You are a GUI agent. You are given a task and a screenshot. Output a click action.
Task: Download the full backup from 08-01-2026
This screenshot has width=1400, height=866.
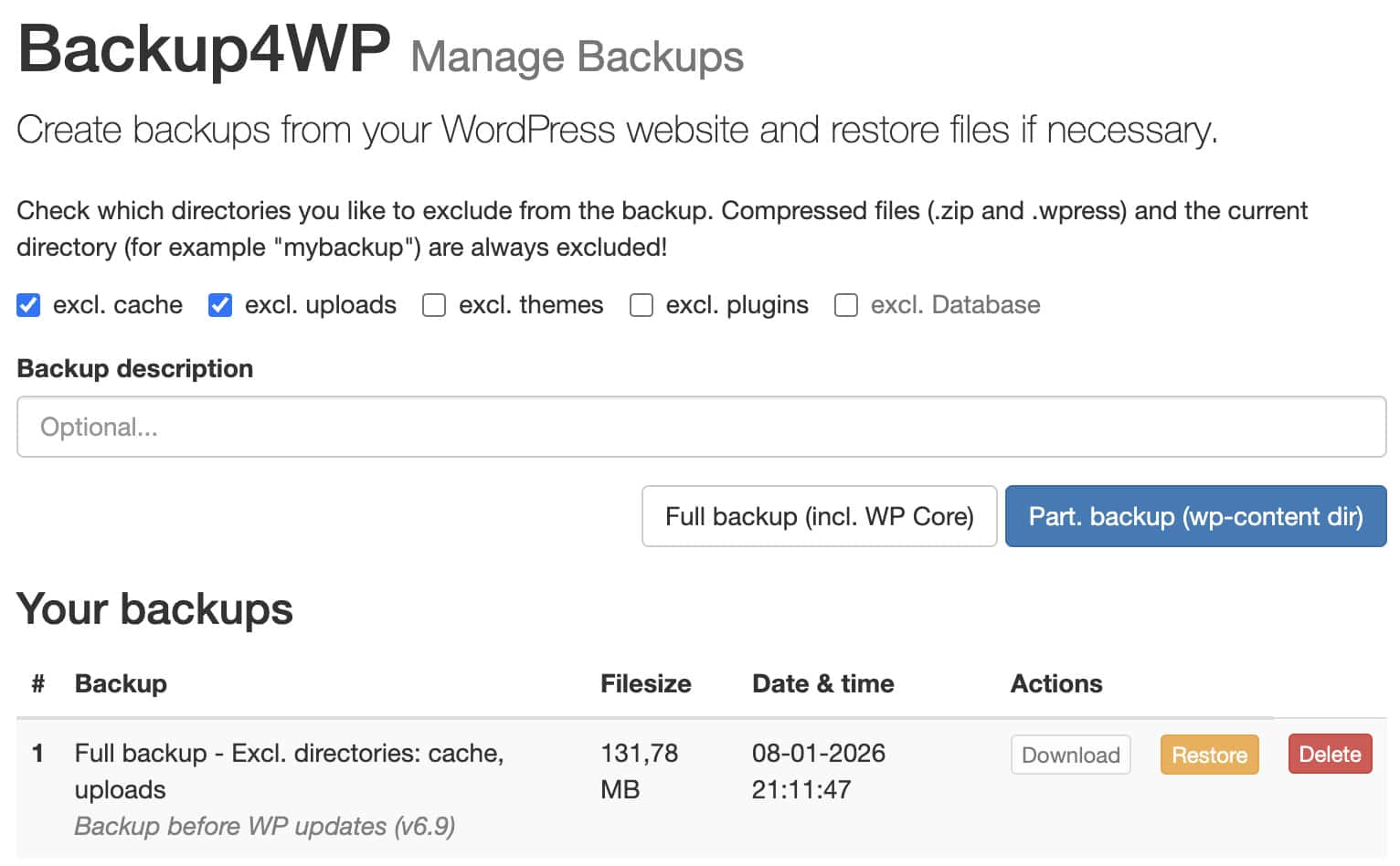coord(1070,755)
